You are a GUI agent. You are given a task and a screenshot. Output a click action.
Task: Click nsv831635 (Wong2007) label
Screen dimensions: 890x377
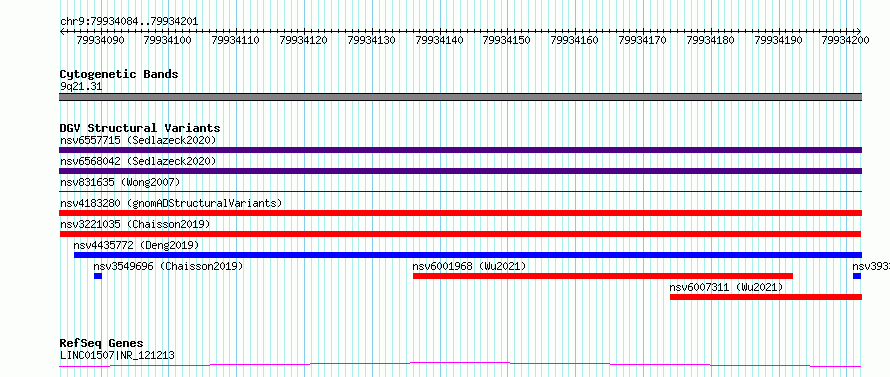coord(120,182)
